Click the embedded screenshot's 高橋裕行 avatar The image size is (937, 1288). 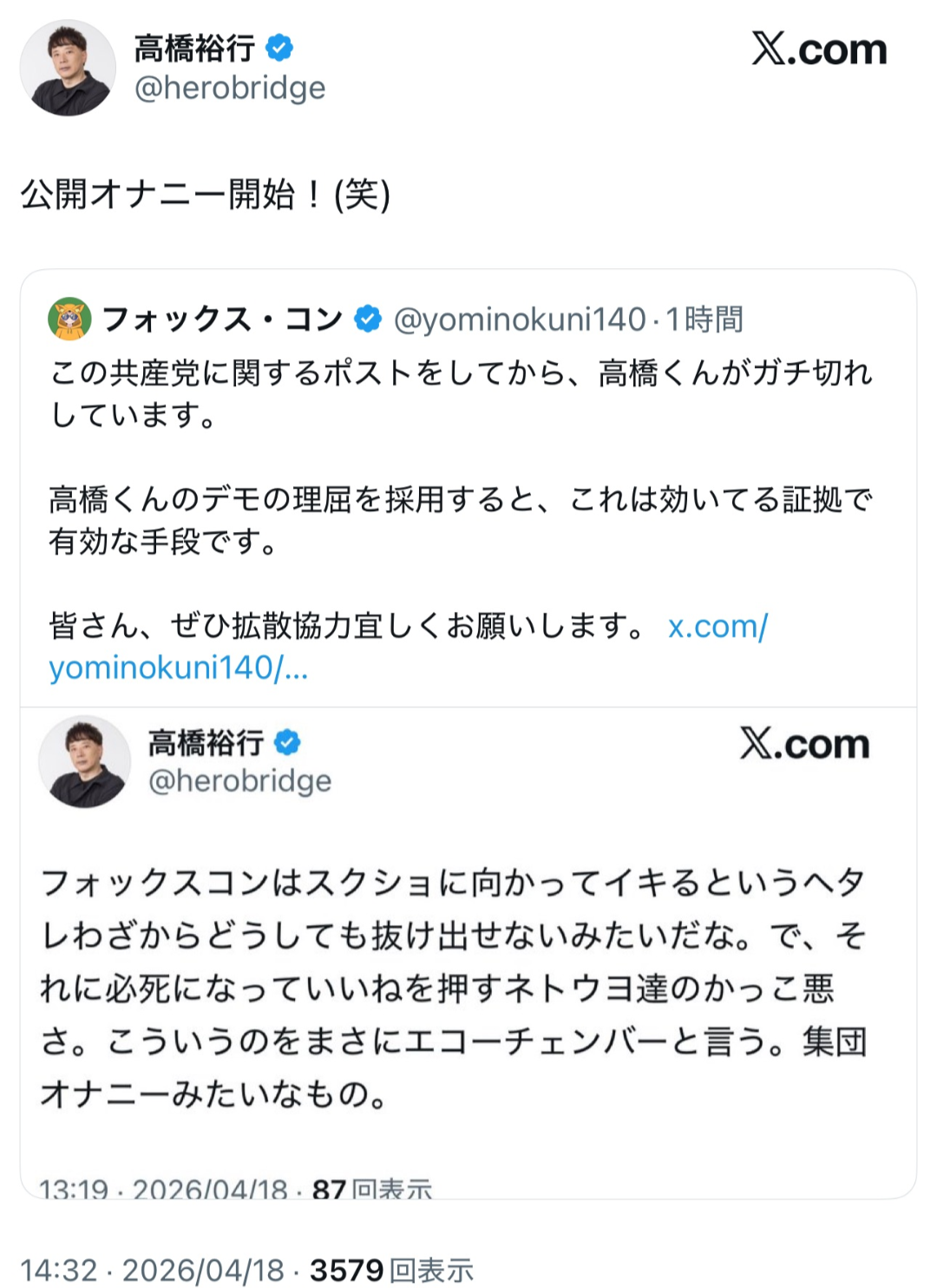point(84,762)
